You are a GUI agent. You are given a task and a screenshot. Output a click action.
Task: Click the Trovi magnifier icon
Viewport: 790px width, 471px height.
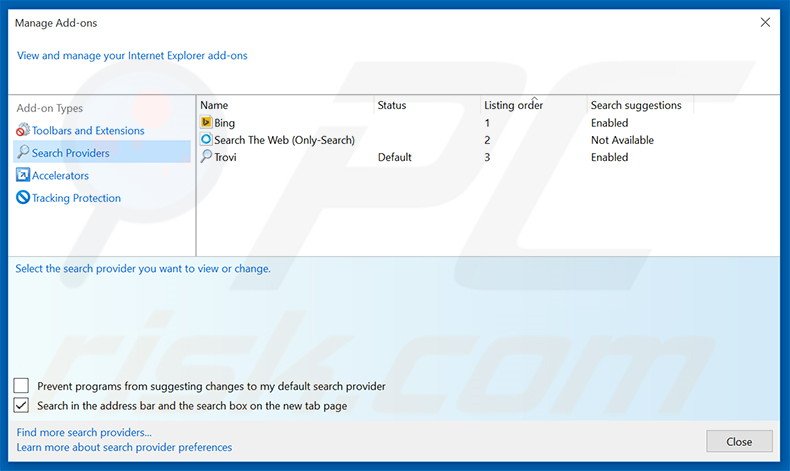[x=206, y=157]
